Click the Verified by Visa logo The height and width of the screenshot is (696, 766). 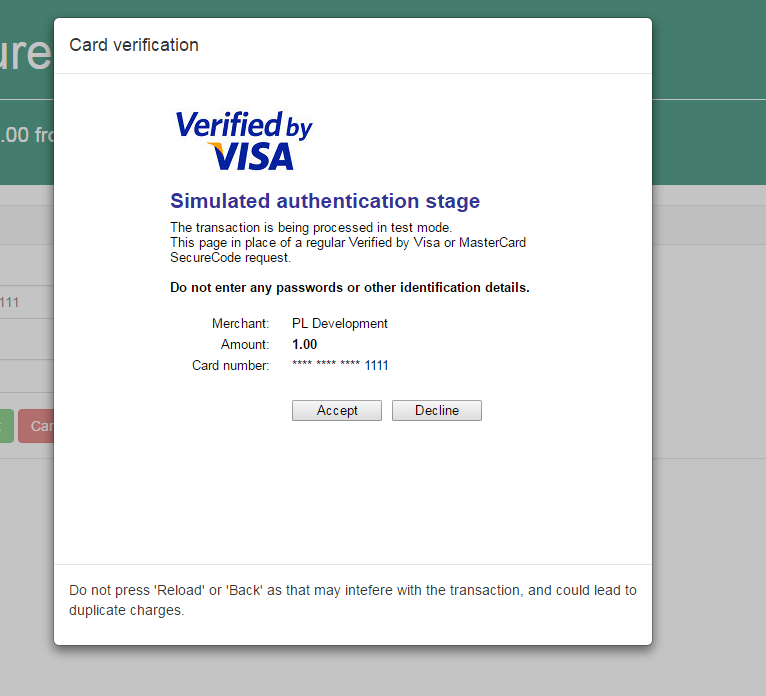click(243, 140)
